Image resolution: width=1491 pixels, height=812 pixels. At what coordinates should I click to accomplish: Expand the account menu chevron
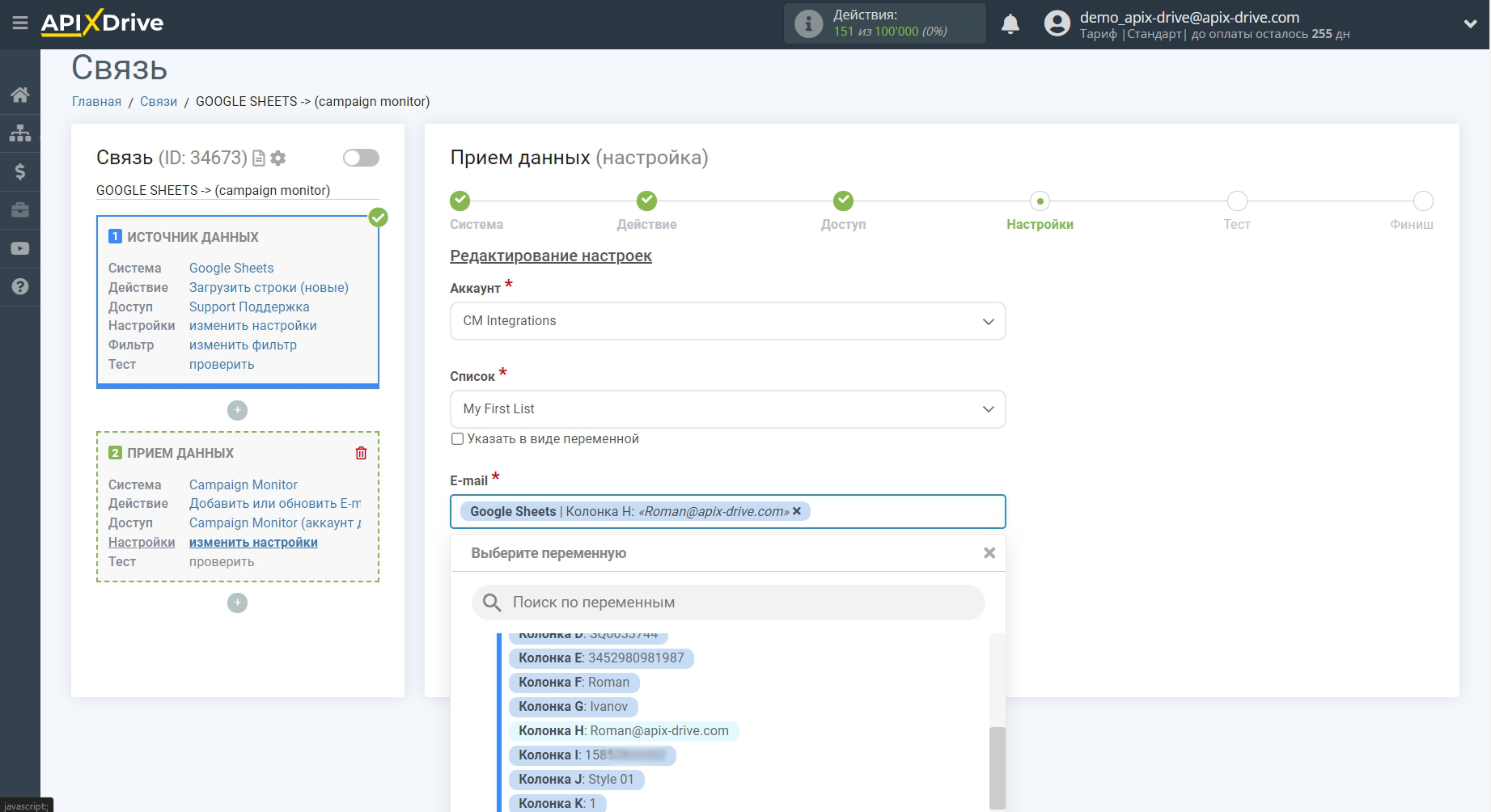pyautogui.click(x=1470, y=24)
